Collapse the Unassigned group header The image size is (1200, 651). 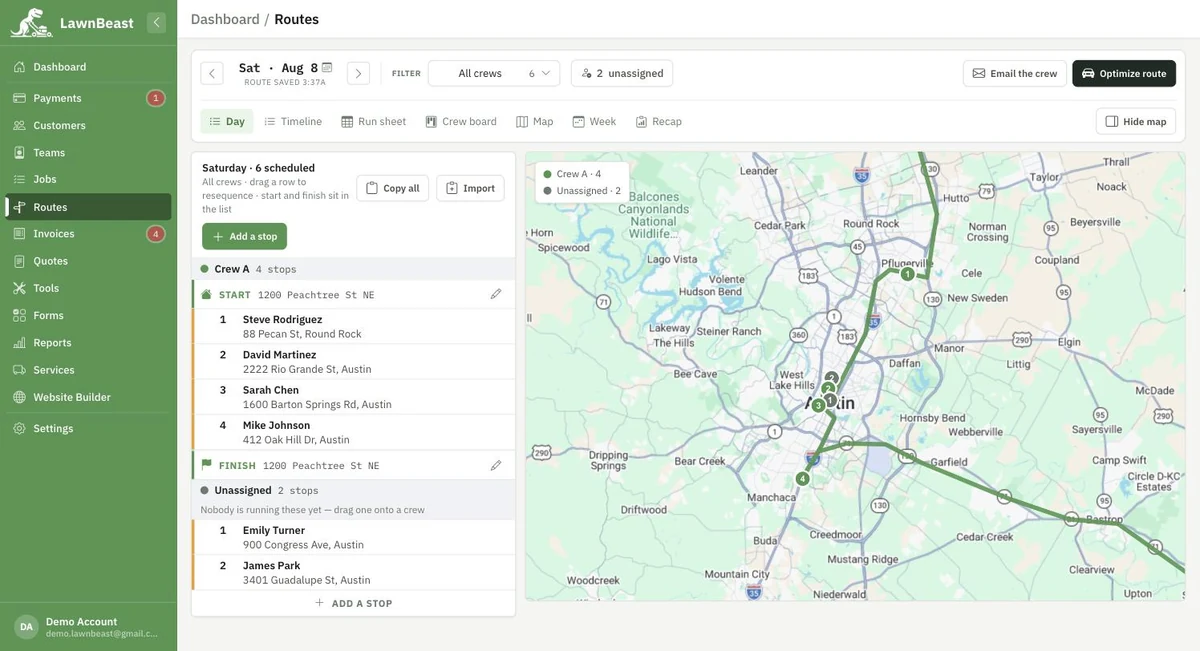pos(353,490)
